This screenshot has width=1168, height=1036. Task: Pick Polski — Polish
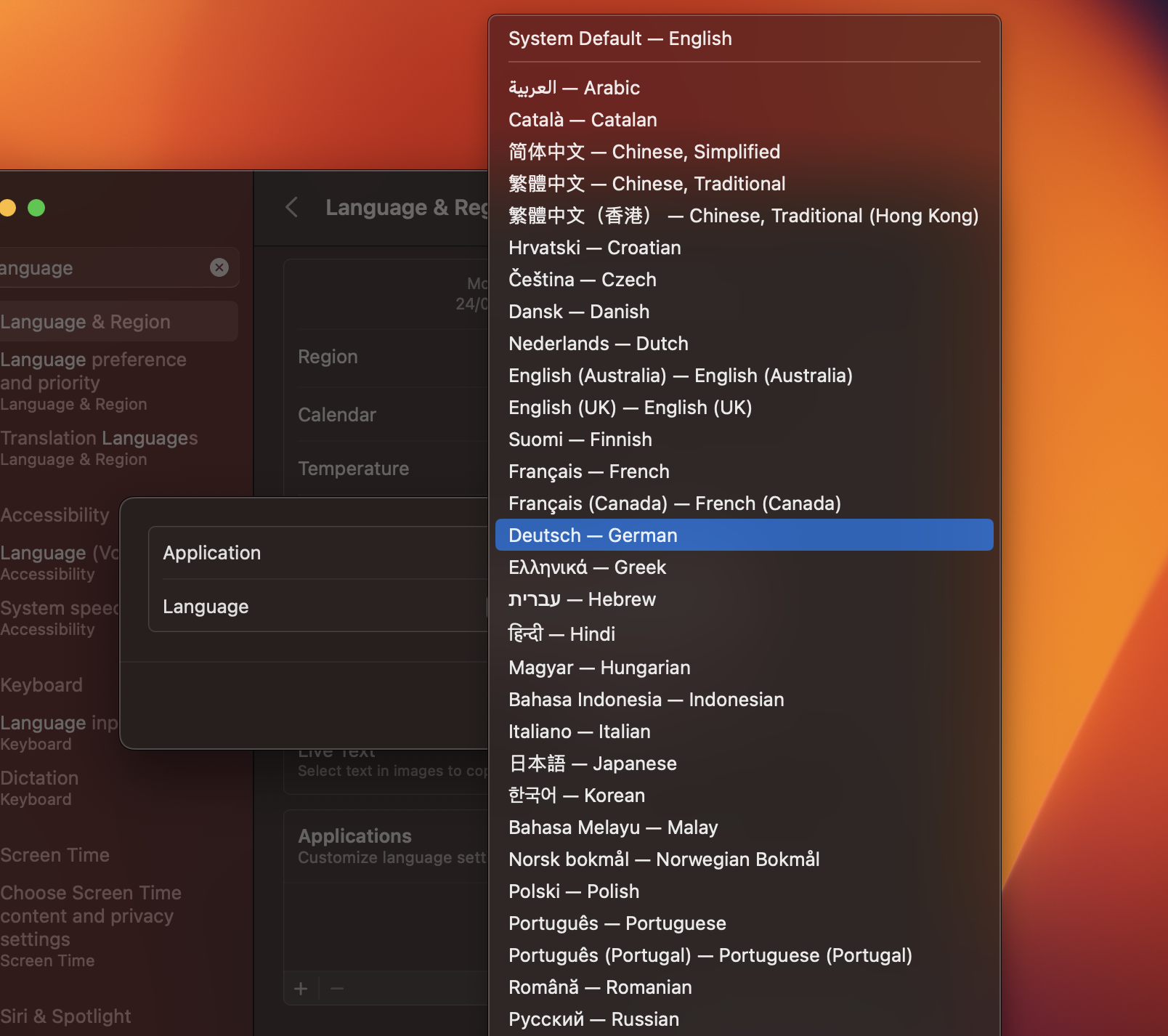coord(744,891)
